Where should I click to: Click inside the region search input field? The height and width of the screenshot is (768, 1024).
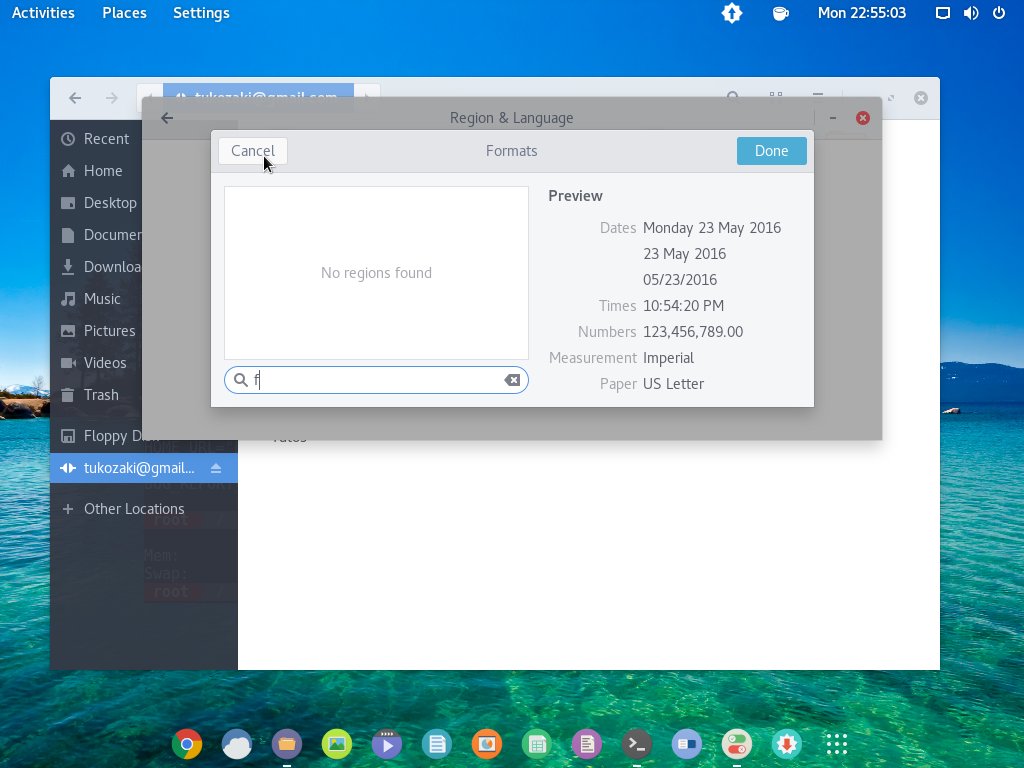tap(370, 379)
